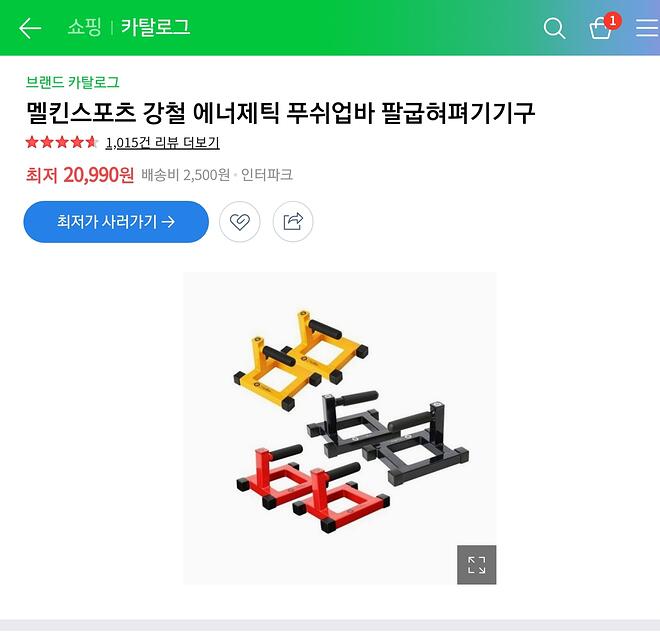Go back using the left arrow icon
Screen dimensions: 660x638
click(x=30, y=28)
